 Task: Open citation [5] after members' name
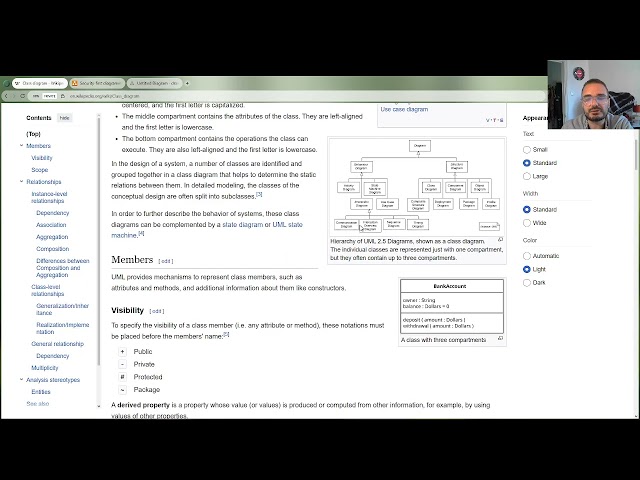click(x=226, y=334)
